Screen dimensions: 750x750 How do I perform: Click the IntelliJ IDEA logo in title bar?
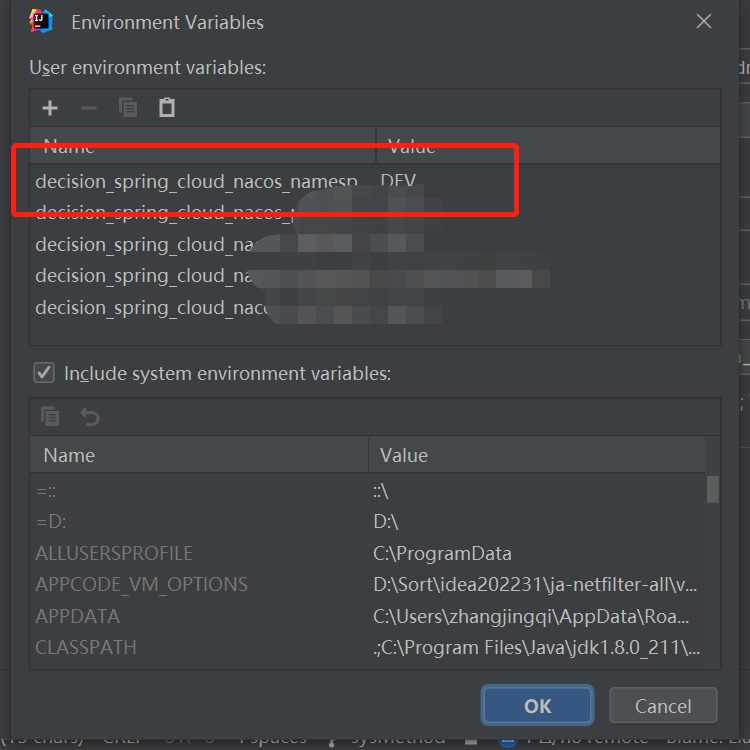tap(41, 22)
